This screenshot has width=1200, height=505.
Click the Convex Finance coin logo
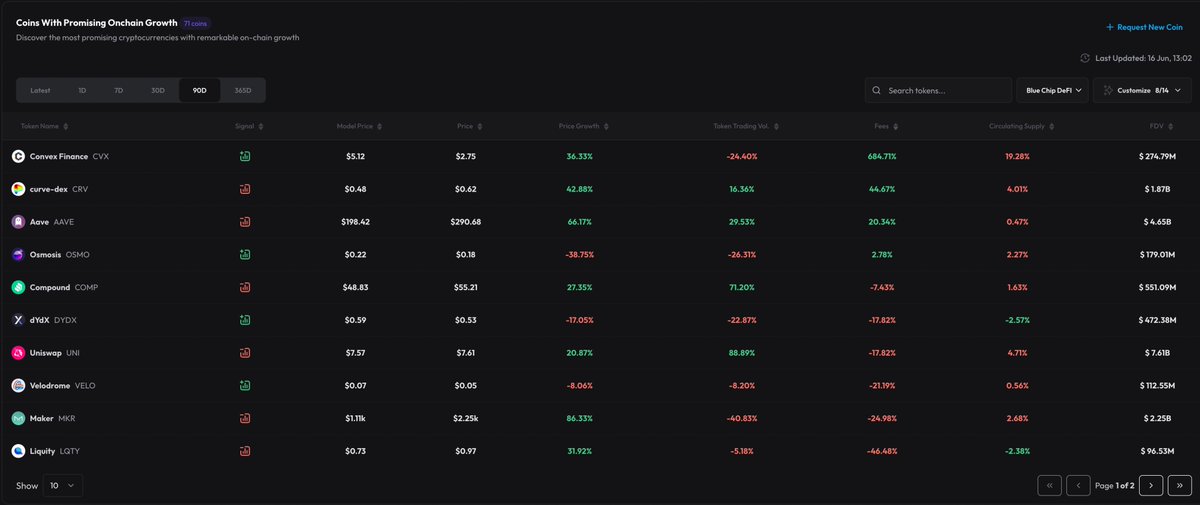tap(18, 157)
